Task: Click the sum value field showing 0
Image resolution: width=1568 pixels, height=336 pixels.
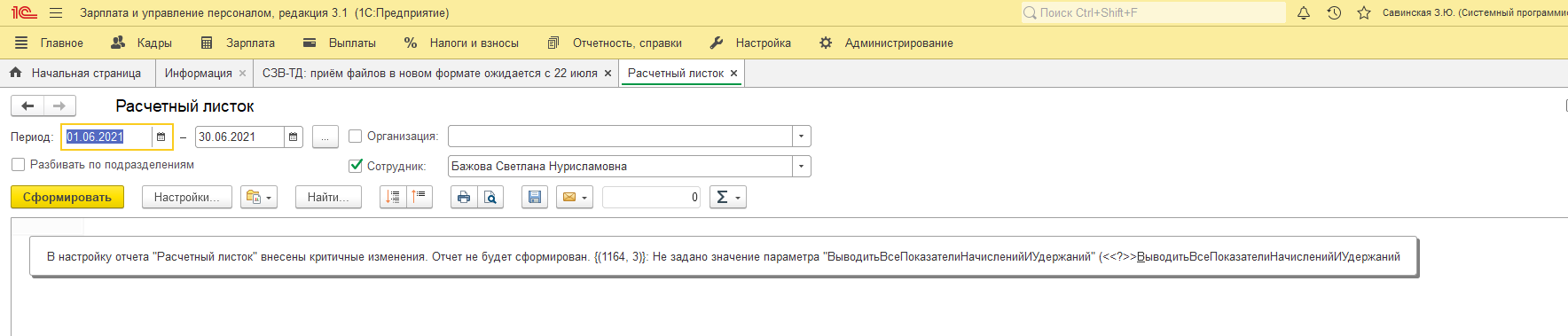Action: pos(651,197)
